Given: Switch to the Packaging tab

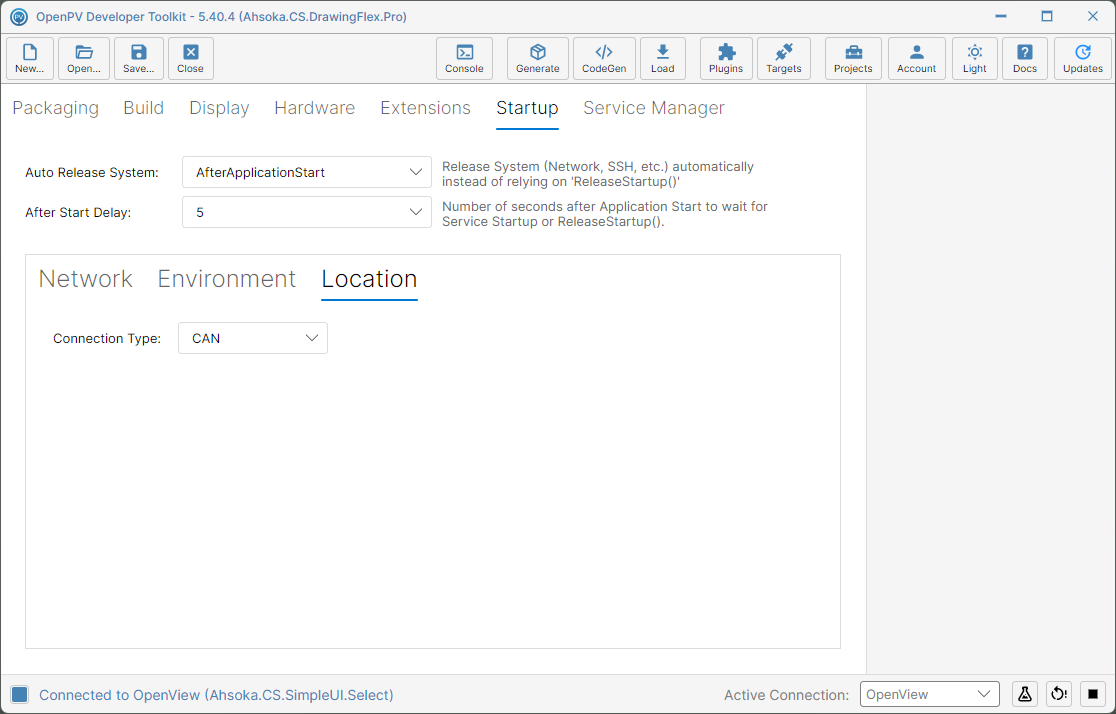Looking at the screenshot, I should pos(56,107).
